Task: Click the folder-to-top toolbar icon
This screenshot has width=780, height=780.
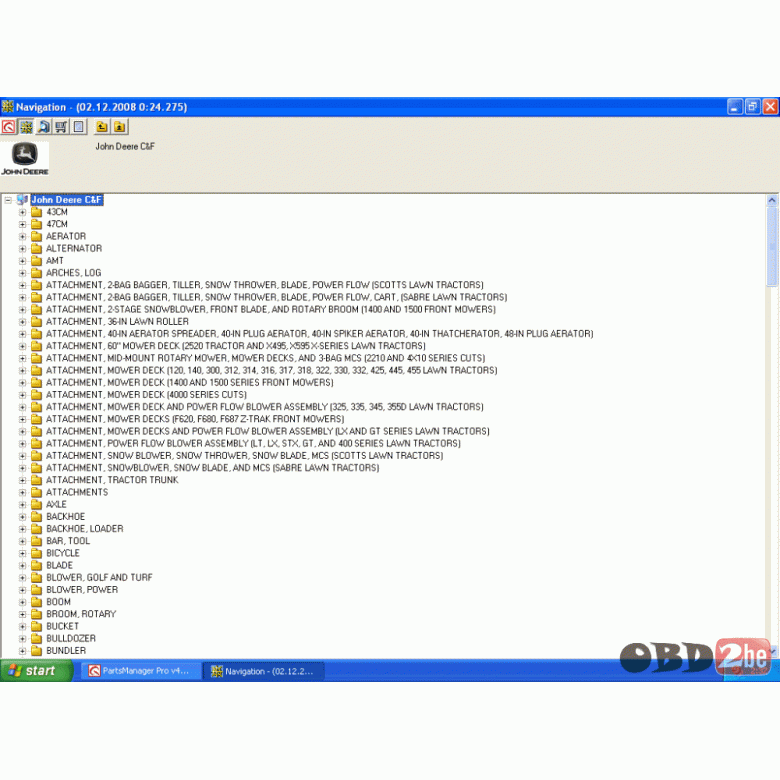Action: pyautogui.click(x=119, y=127)
